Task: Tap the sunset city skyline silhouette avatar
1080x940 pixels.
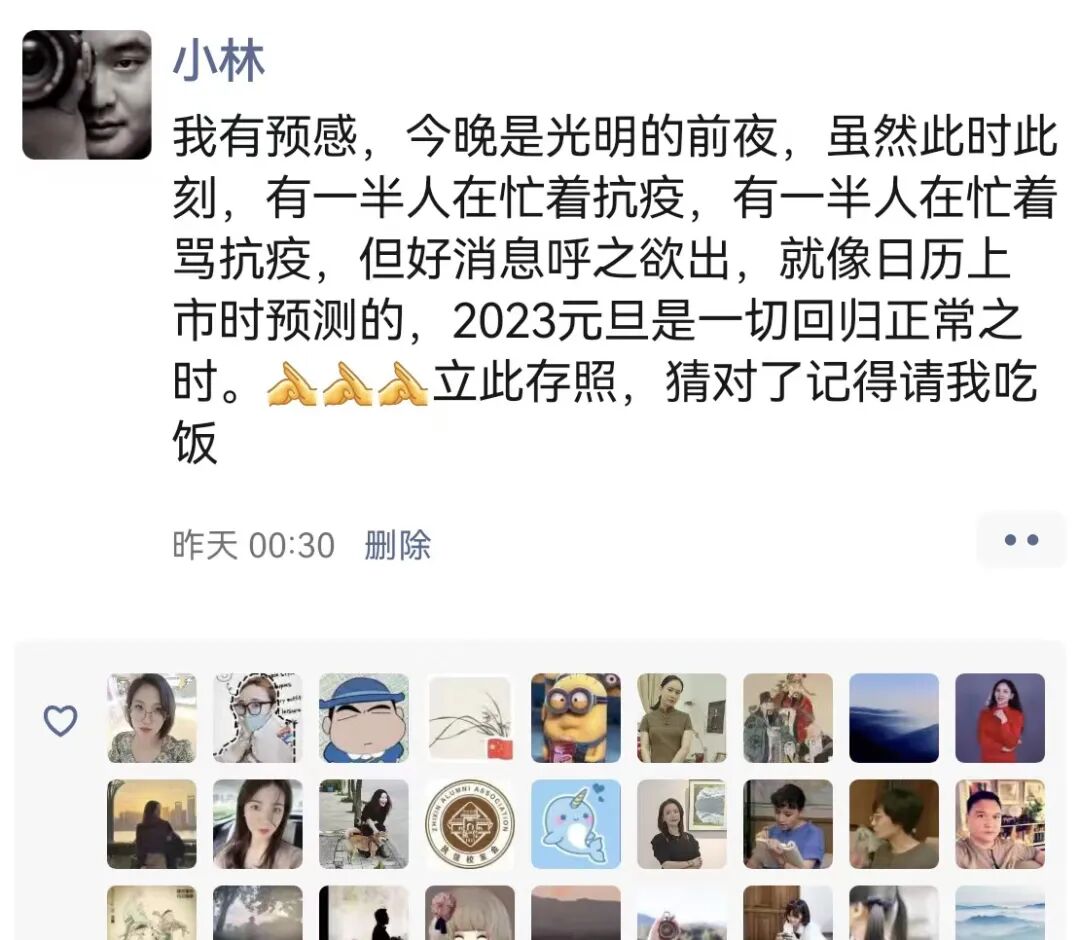Action: click(152, 824)
